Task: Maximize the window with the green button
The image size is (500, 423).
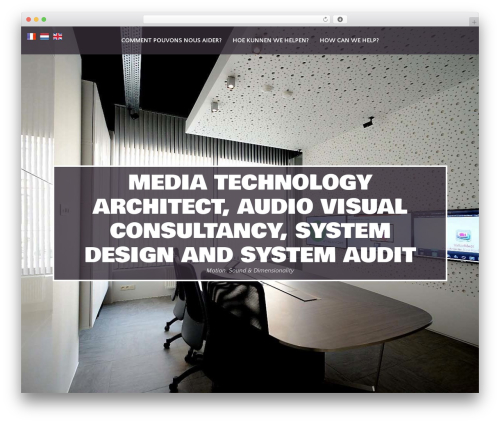Action: pos(44,19)
